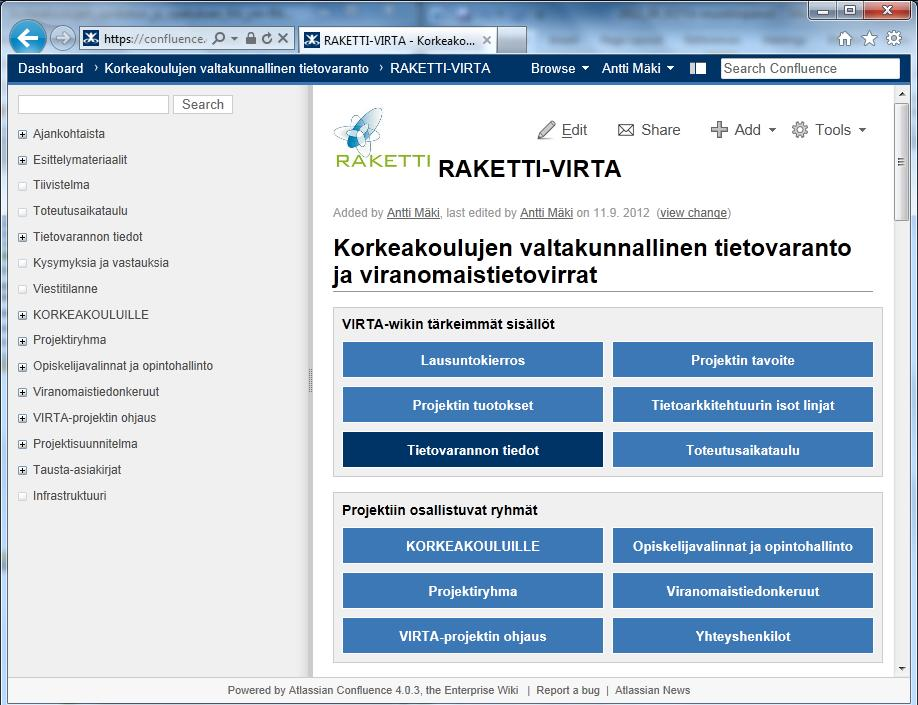Image resolution: width=918 pixels, height=705 pixels.
Task: Expand the Esittelymateriaalit tree node
Action: [22, 160]
